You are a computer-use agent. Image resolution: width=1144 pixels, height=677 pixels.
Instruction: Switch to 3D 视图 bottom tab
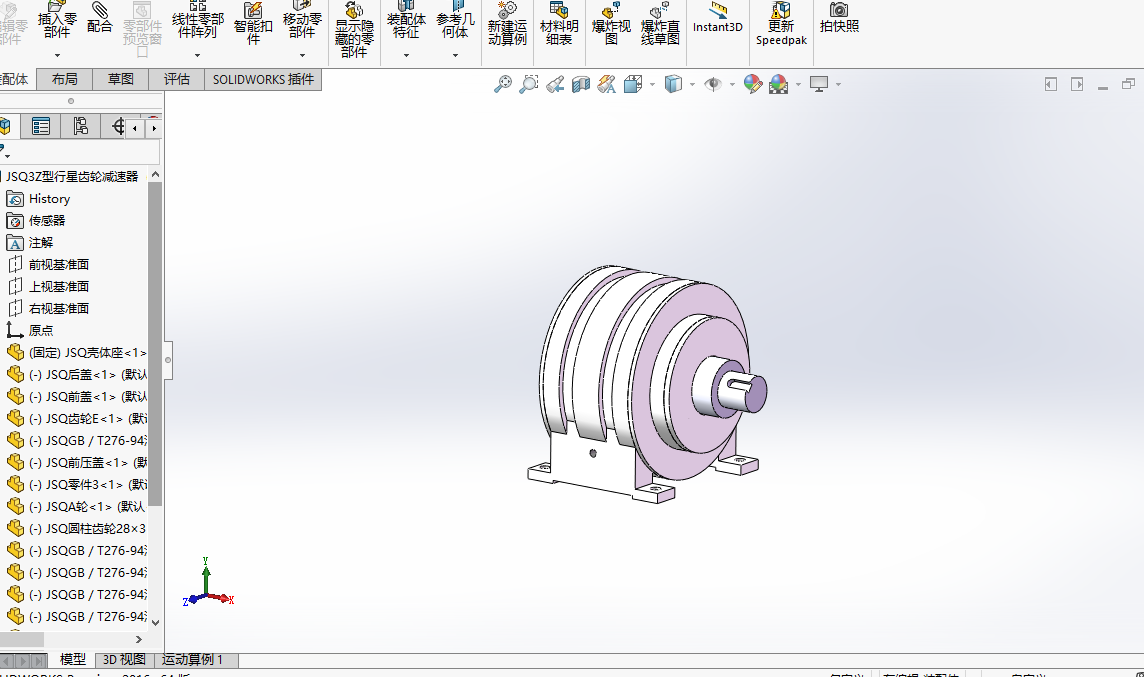123,659
